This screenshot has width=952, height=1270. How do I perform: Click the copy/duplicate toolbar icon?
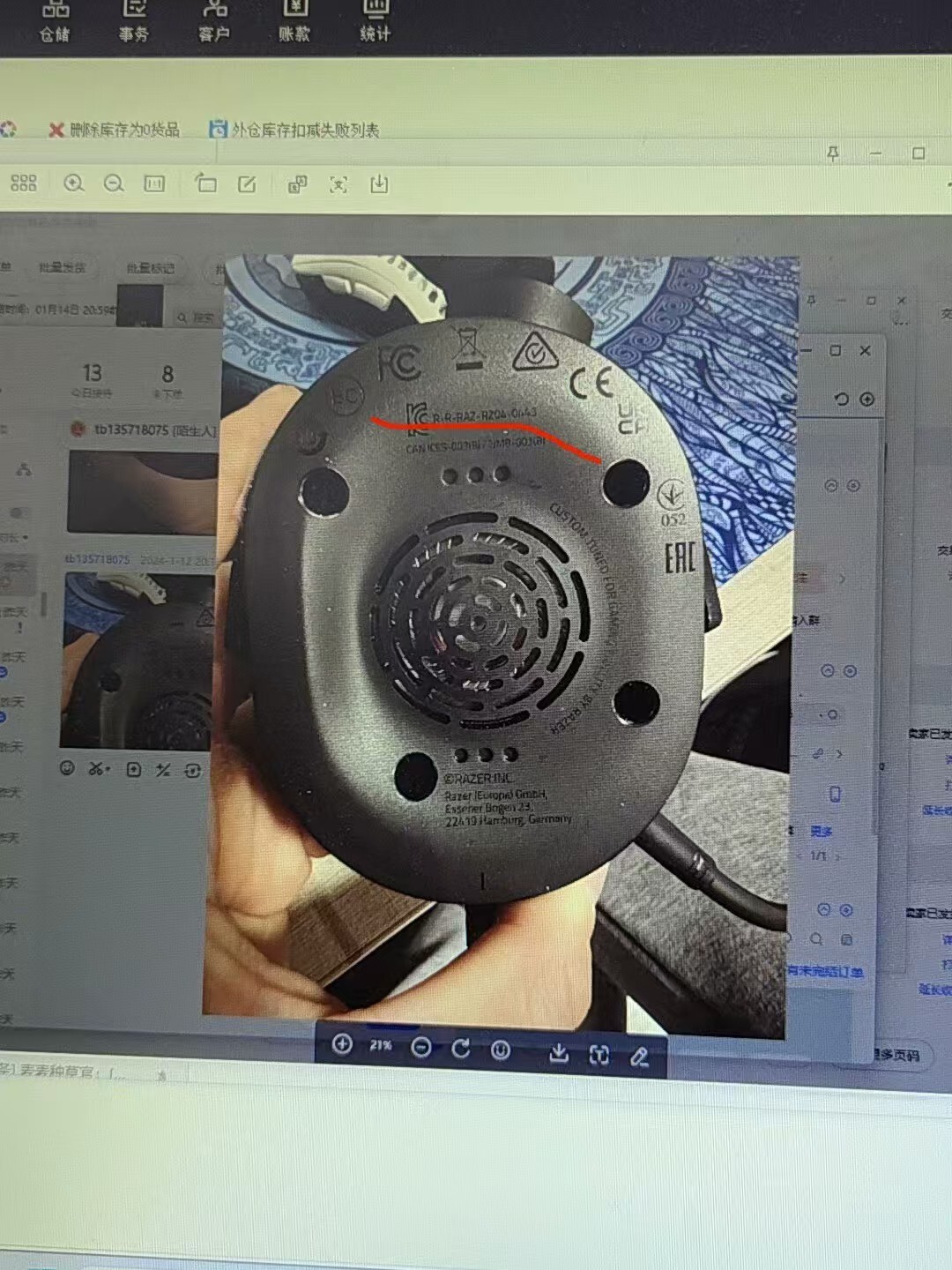pyautogui.click(x=297, y=184)
